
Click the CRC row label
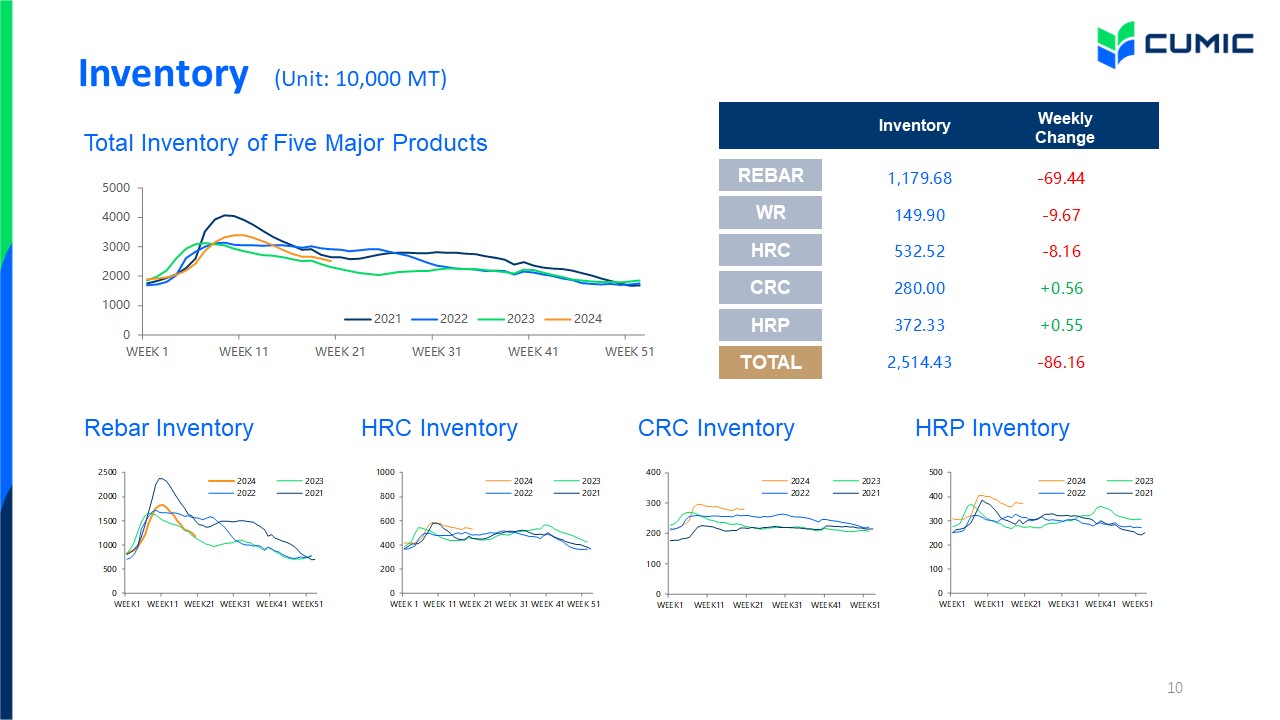(x=770, y=288)
